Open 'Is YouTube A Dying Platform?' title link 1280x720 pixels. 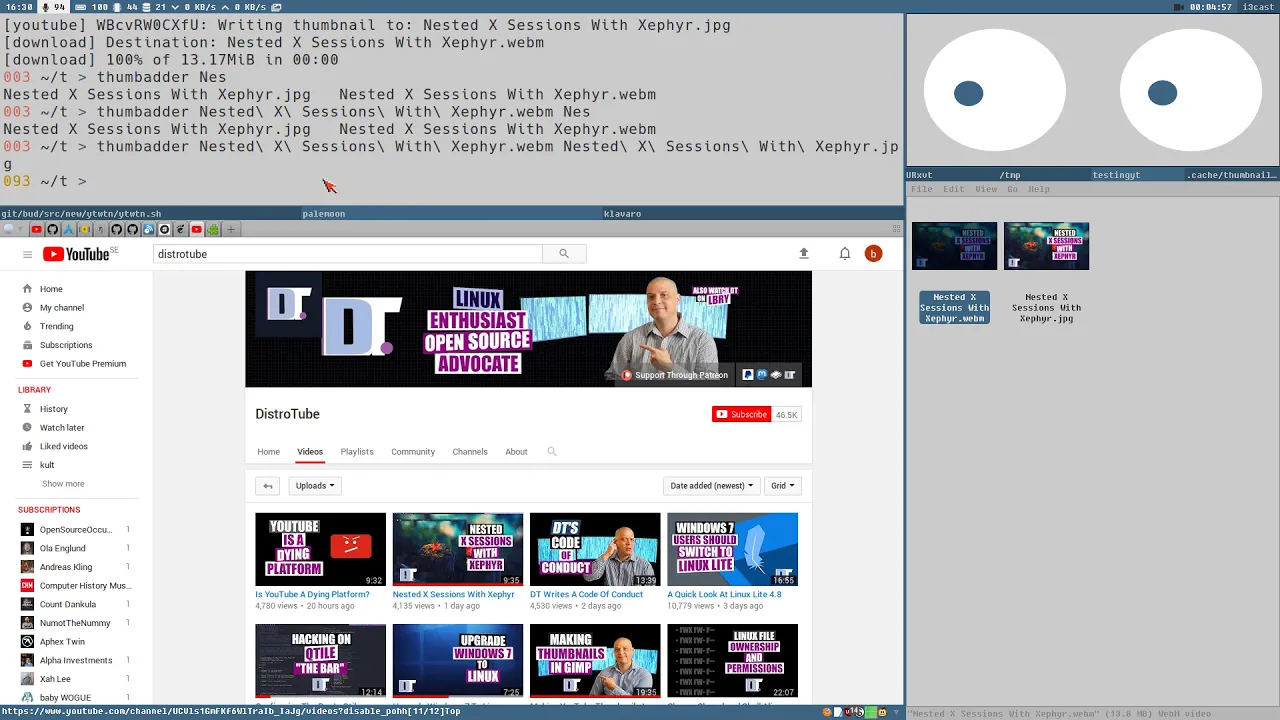click(x=312, y=594)
